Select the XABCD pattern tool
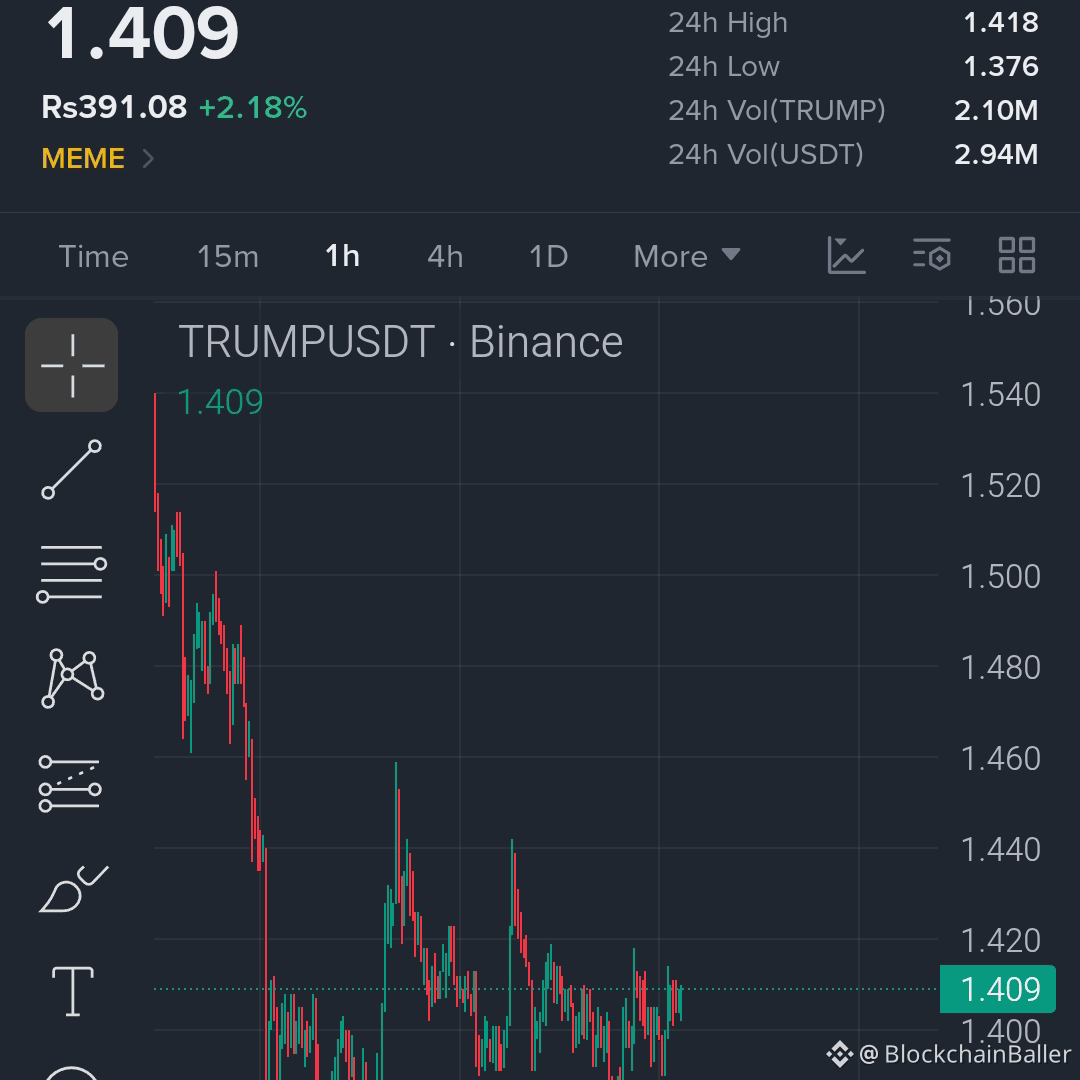1080x1080 pixels. click(72, 678)
